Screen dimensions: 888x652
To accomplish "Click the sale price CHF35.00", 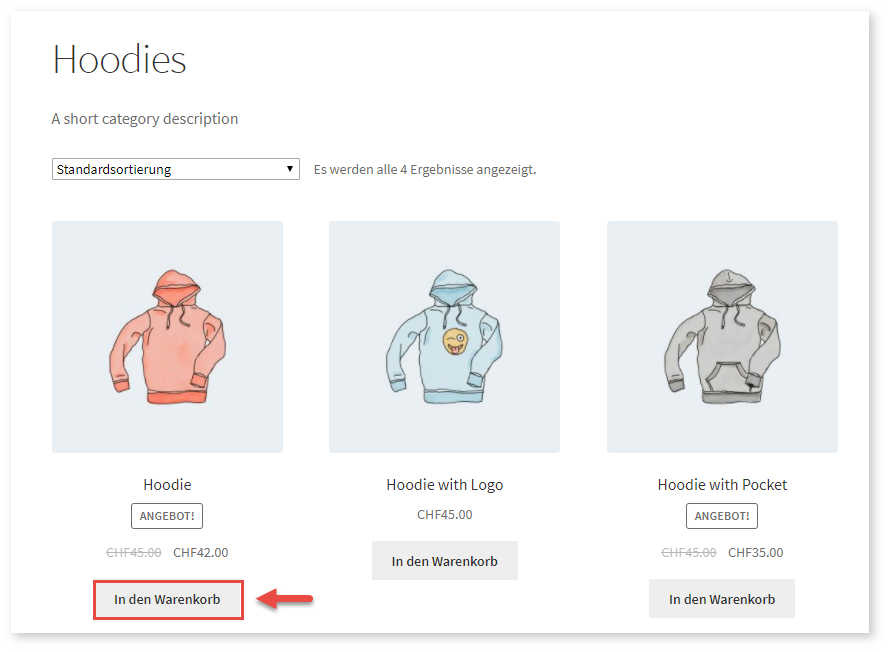I will point(755,553).
